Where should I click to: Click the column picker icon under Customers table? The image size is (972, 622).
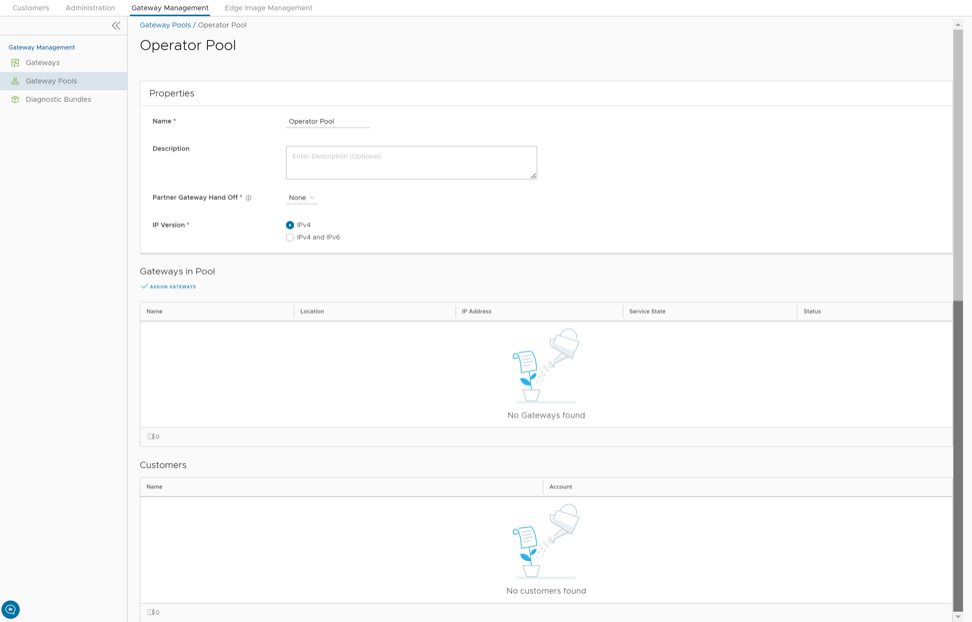pyautogui.click(x=152, y=612)
